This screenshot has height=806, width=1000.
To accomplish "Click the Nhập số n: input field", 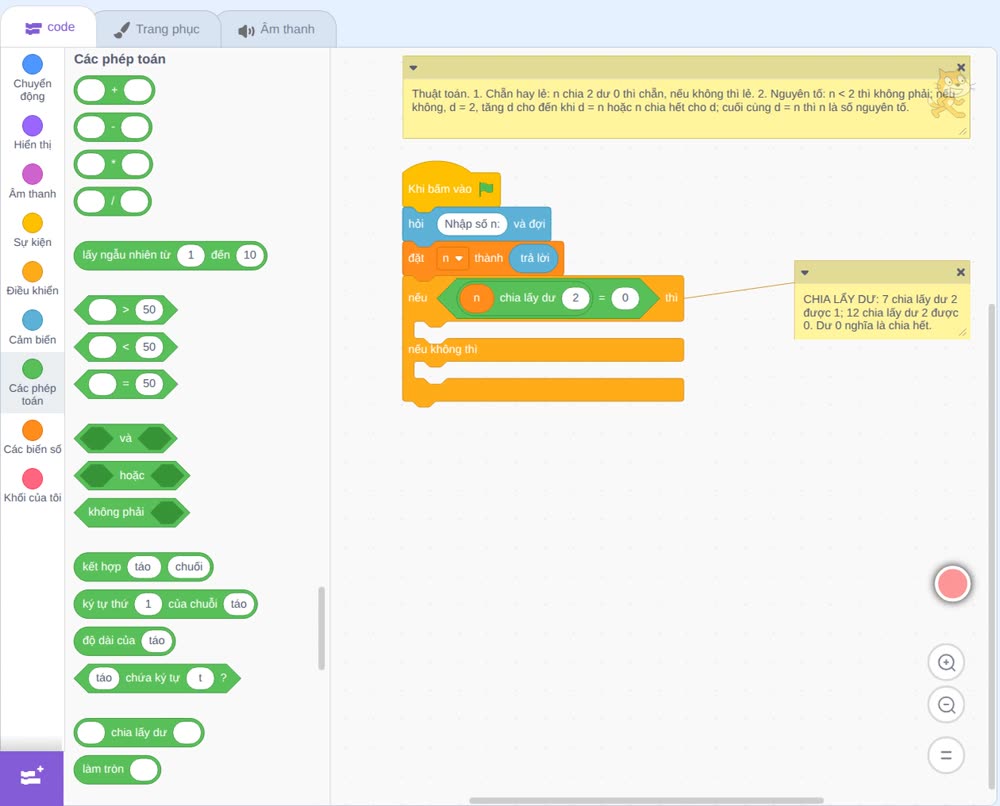I will 472,224.
